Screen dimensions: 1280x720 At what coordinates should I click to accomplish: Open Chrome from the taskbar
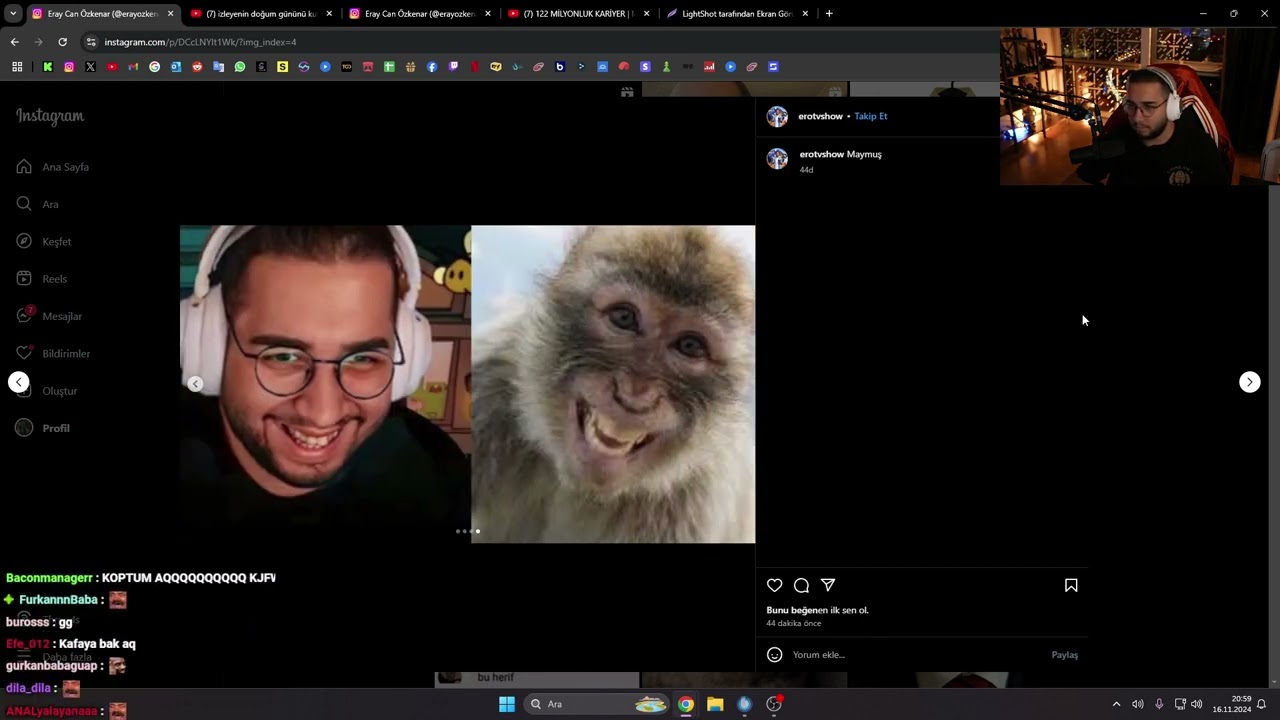pyautogui.click(x=686, y=704)
